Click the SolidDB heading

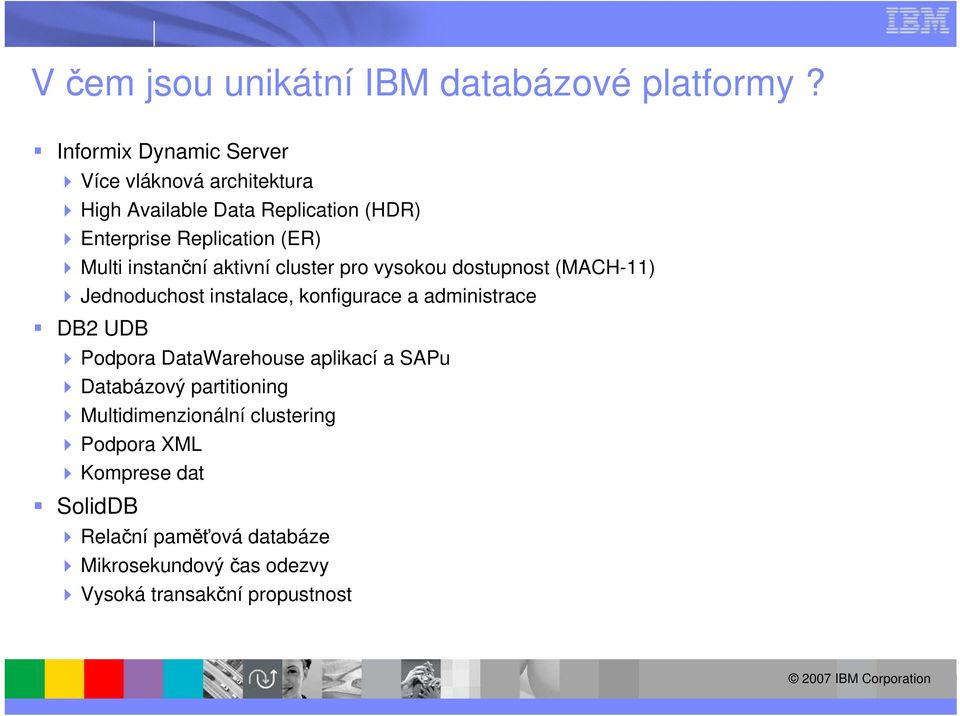coord(97,507)
